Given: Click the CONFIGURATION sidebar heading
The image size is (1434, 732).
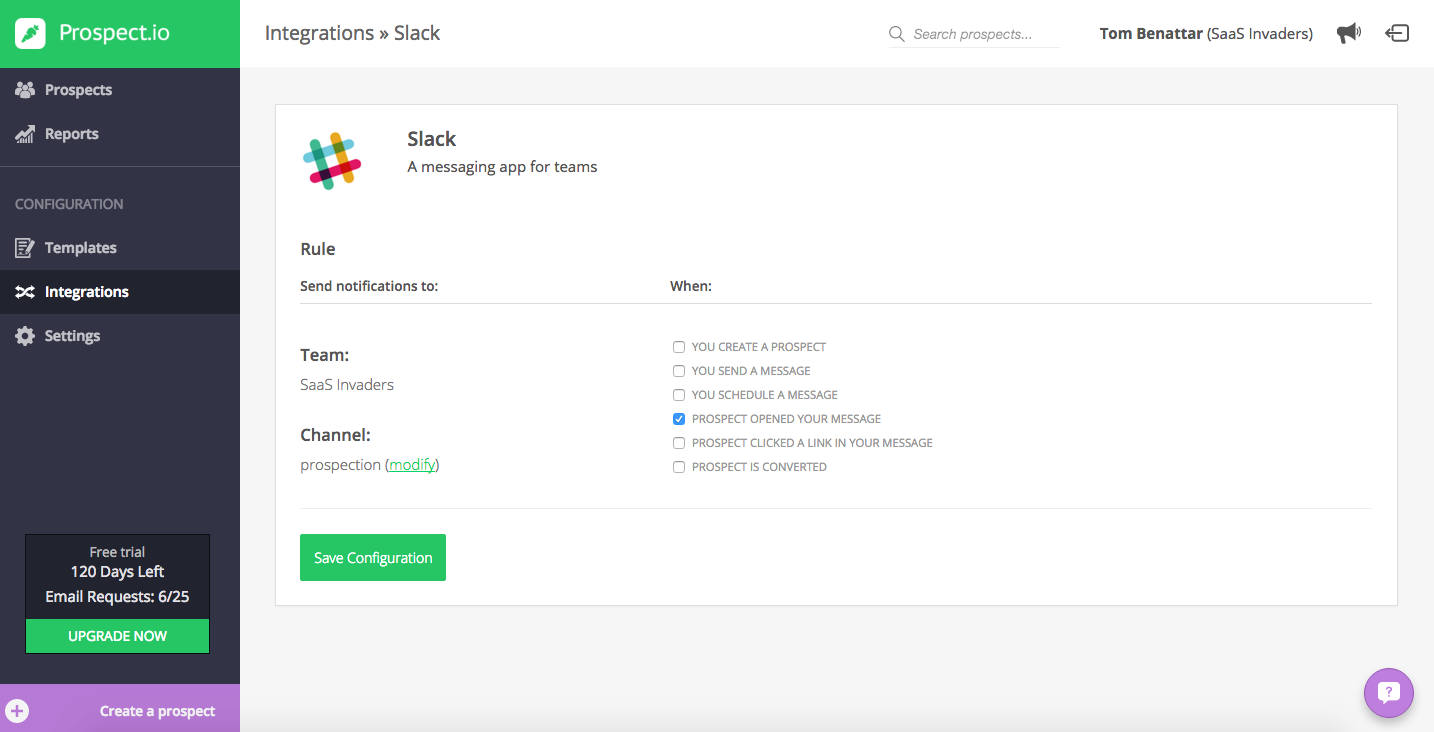Looking at the screenshot, I should pyautogui.click(x=69, y=204).
